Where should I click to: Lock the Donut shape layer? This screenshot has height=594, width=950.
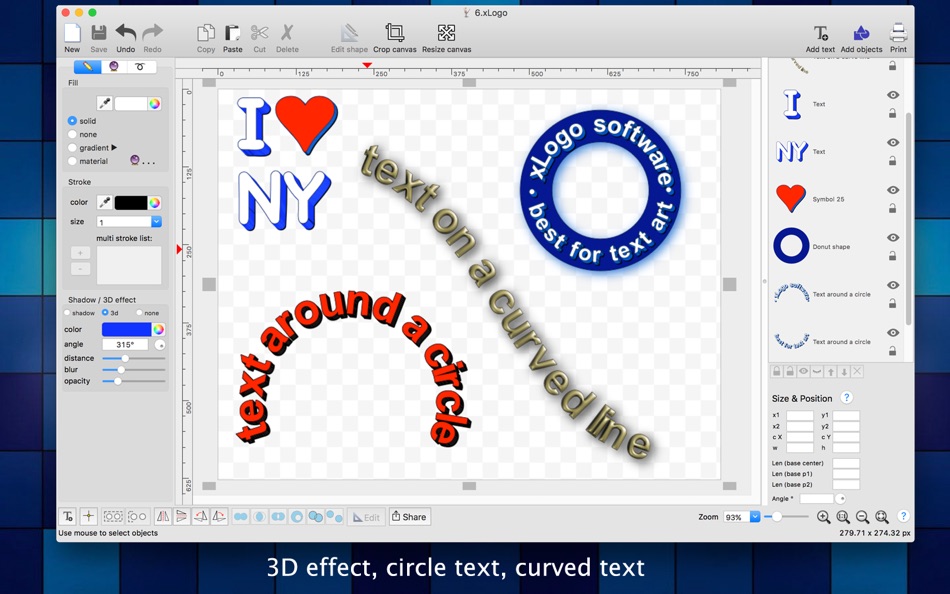(892, 256)
